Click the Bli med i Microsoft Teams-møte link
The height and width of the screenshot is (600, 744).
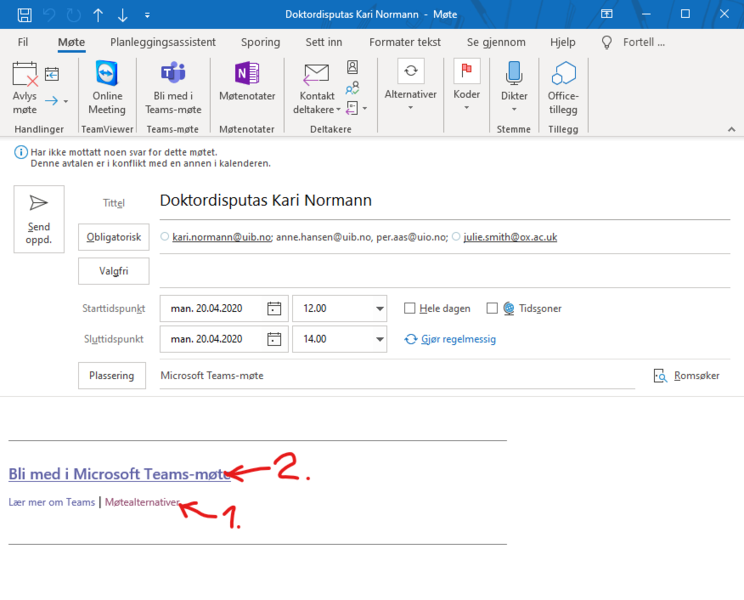click(x=119, y=474)
